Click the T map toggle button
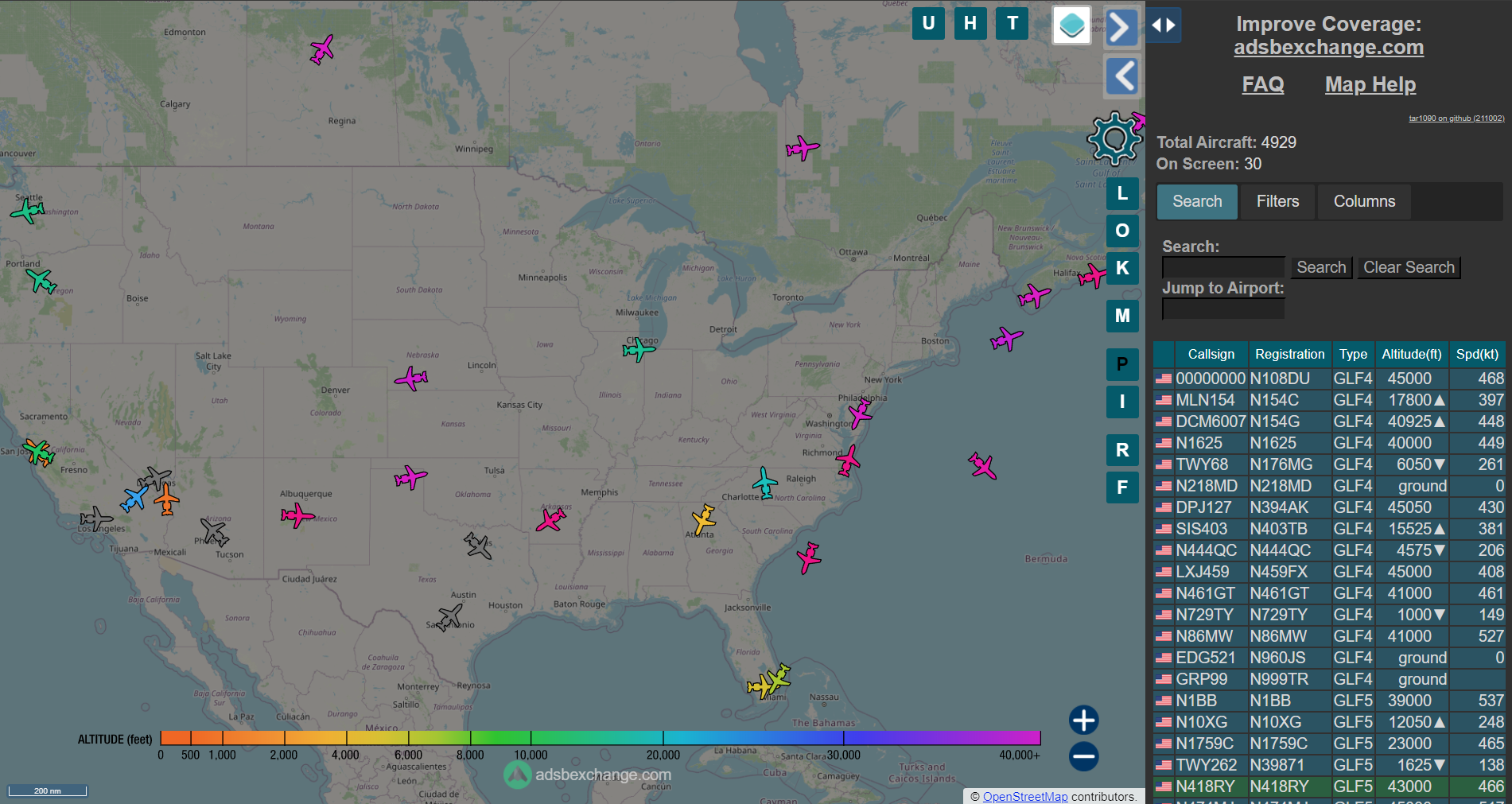 point(1013,23)
